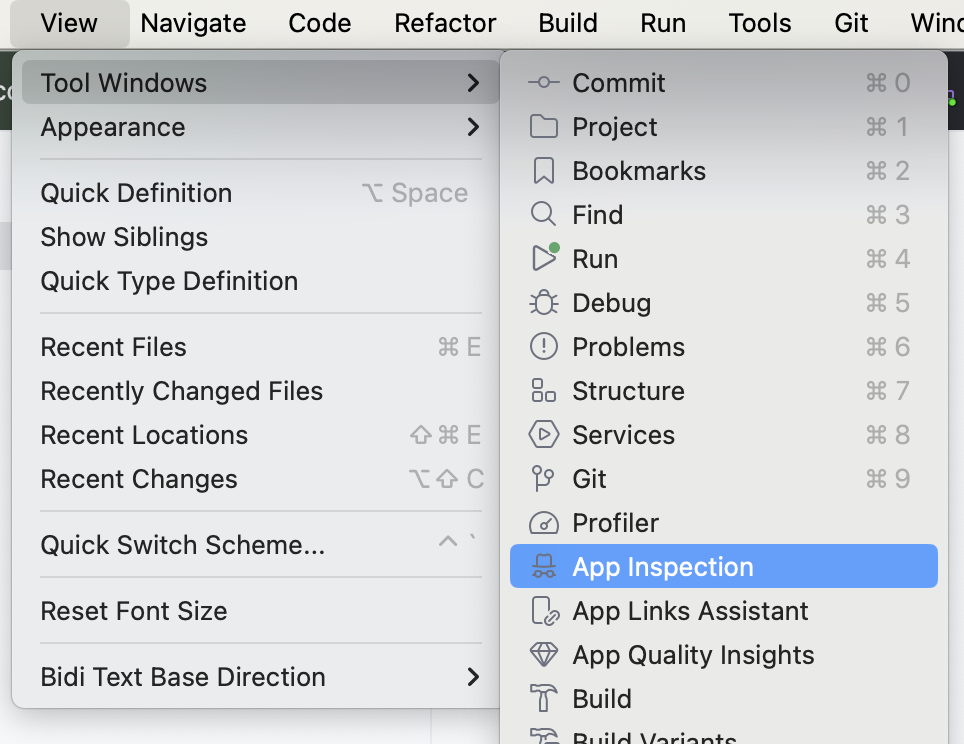Open the Navigate menu

pos(193,23)
